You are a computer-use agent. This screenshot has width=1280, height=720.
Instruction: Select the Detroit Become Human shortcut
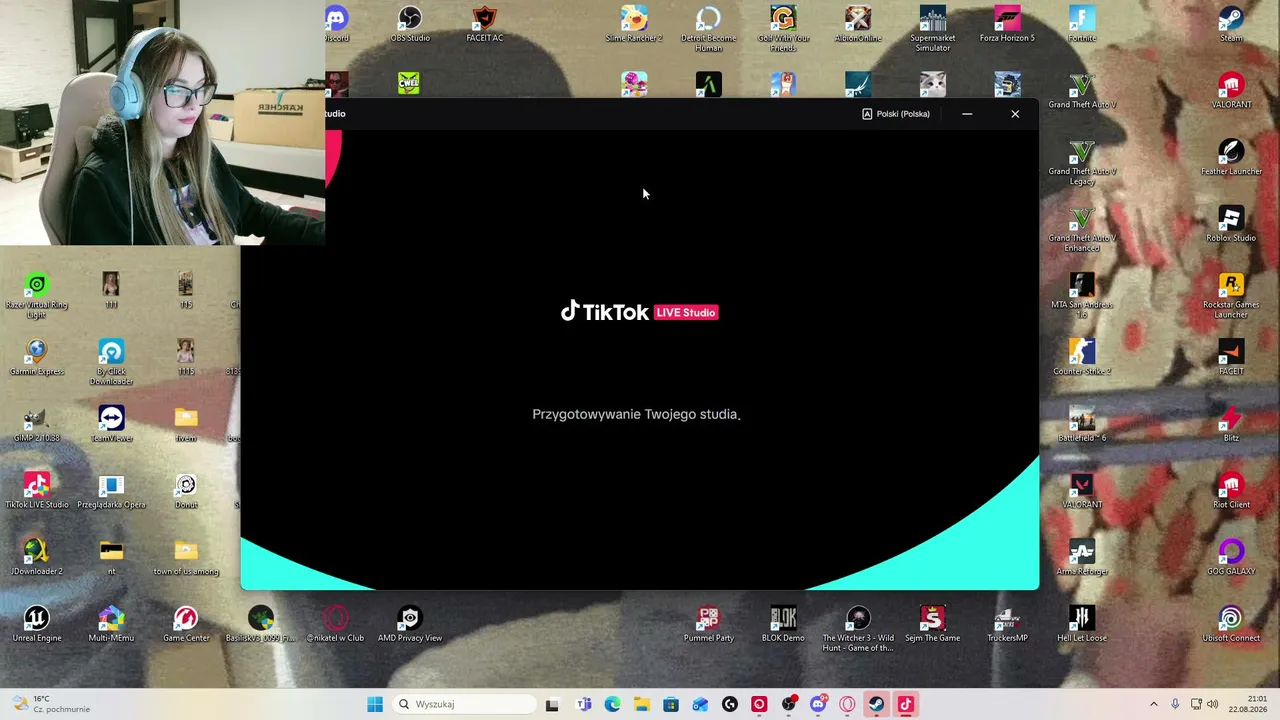coord(708,29)
